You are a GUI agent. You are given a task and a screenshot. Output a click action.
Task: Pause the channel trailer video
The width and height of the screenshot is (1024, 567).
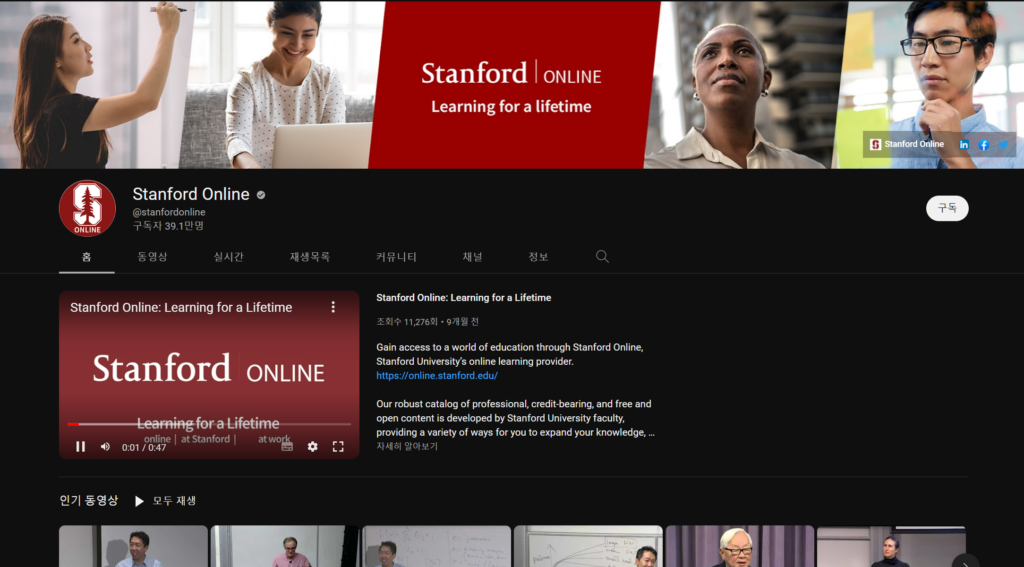[80, 447]
